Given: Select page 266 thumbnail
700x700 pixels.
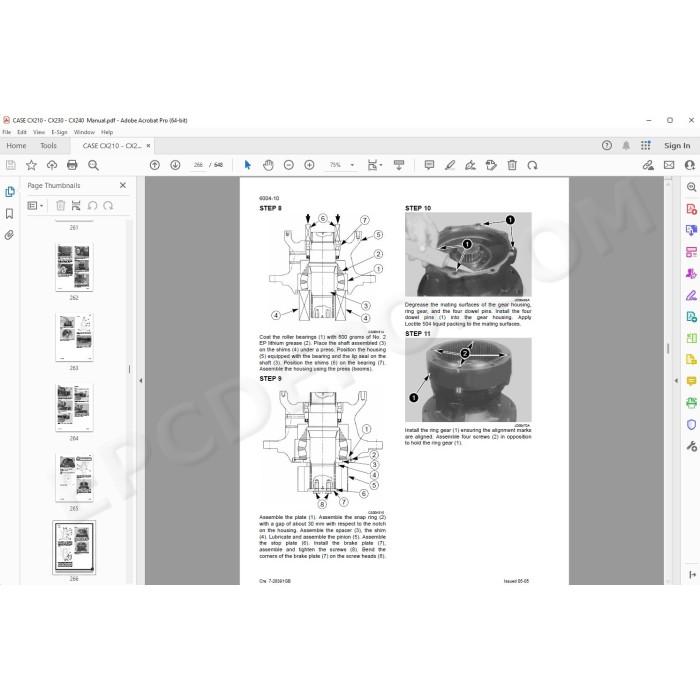Looking at the screenshot, I should pos(74,547).
